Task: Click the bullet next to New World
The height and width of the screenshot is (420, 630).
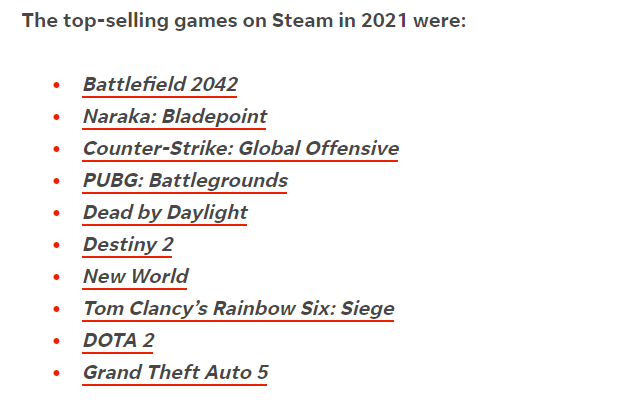Action: pos(57,278)
